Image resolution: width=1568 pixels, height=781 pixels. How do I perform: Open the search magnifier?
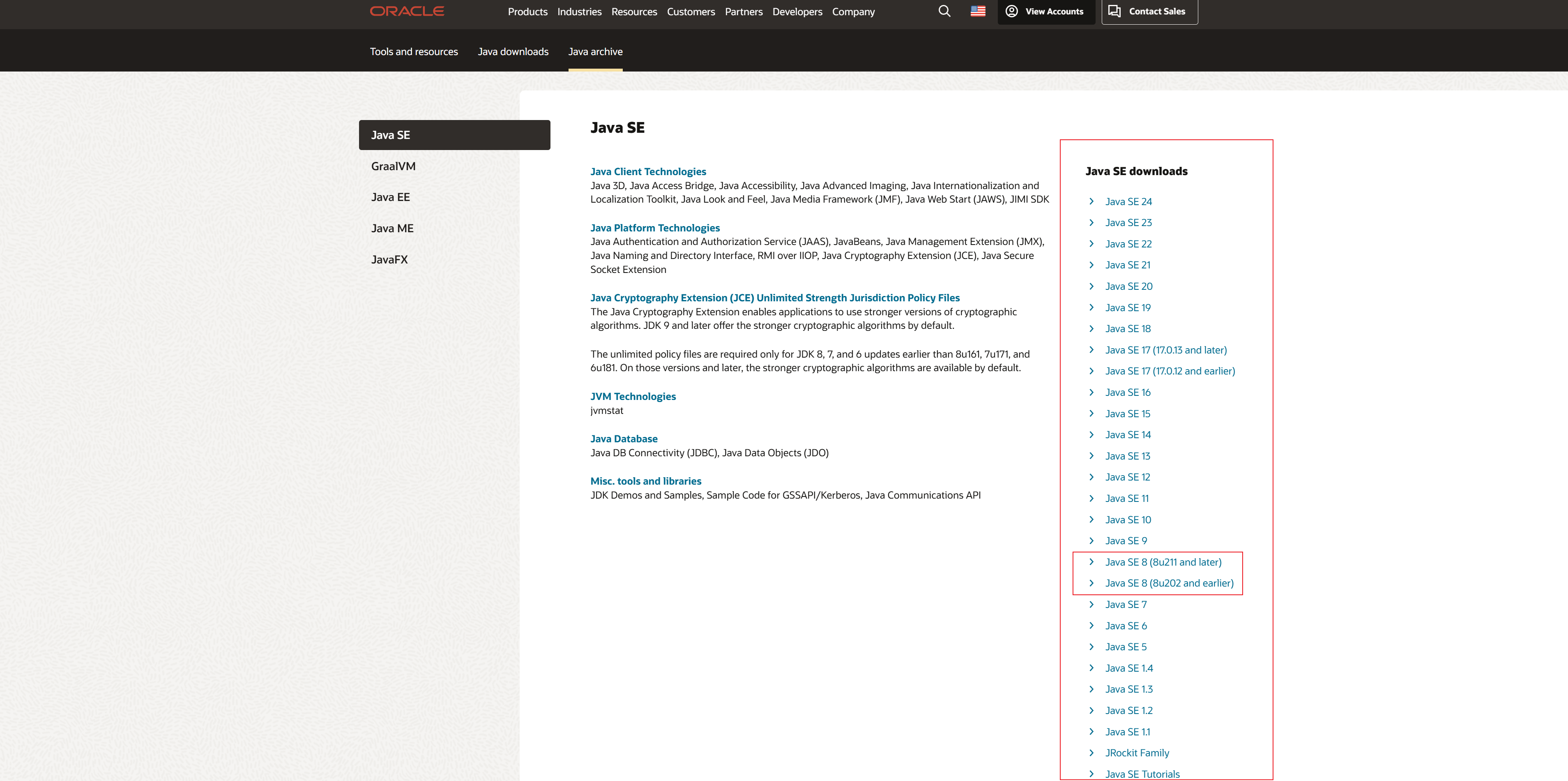pos(944,11)
